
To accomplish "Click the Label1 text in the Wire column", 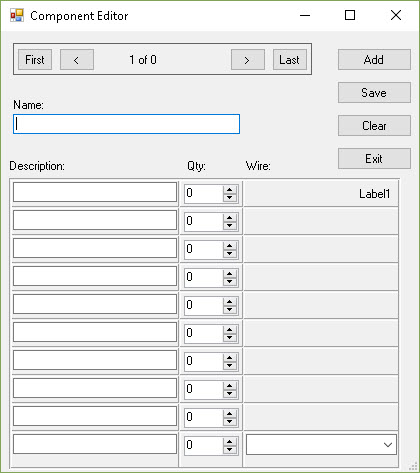I will (x=374, y=194).
